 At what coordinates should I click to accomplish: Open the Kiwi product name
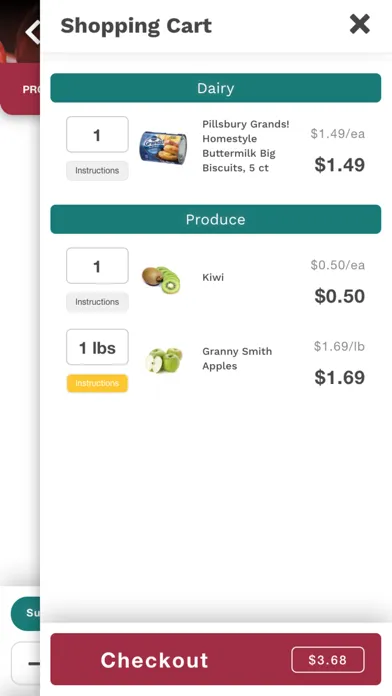pyautogui.click(x=213, y=277)
